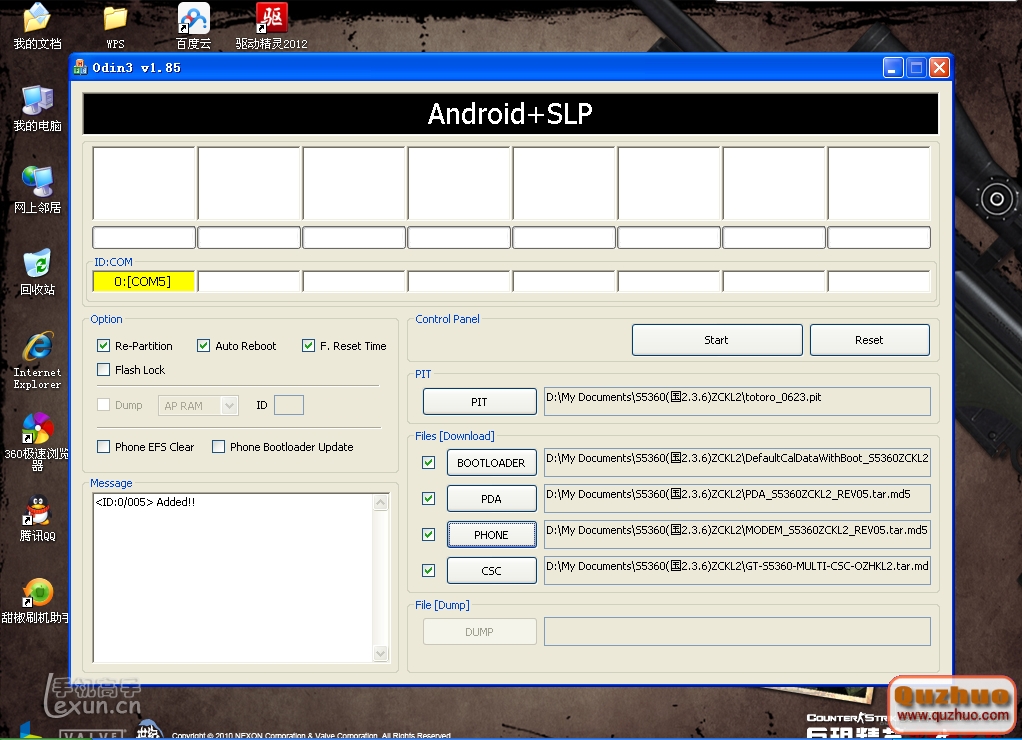Click the Start button in Control Panel
1022x740 pixels.
pos(716,340)
